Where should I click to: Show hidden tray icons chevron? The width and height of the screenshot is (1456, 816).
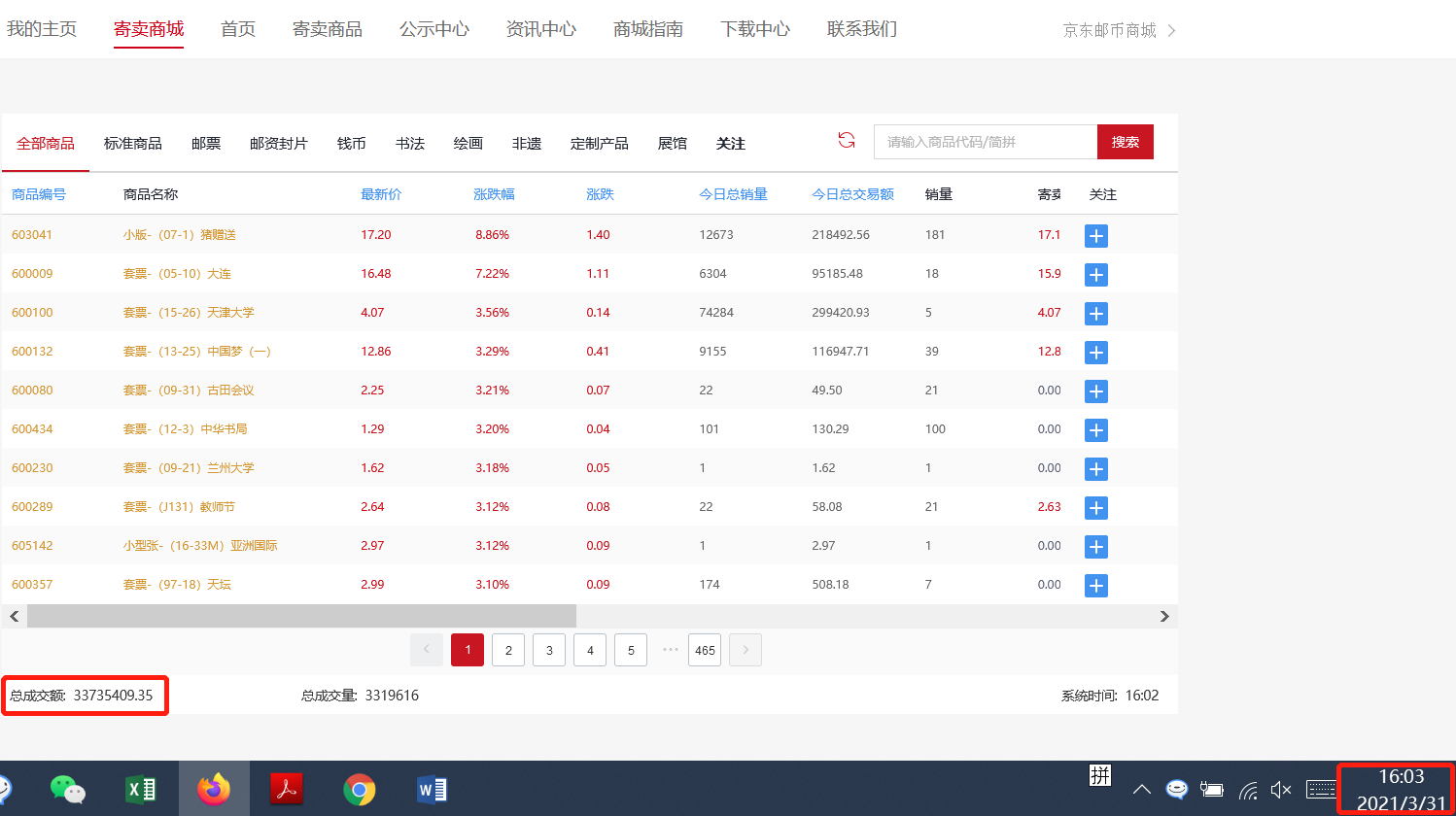click(x=1142, y=790)
